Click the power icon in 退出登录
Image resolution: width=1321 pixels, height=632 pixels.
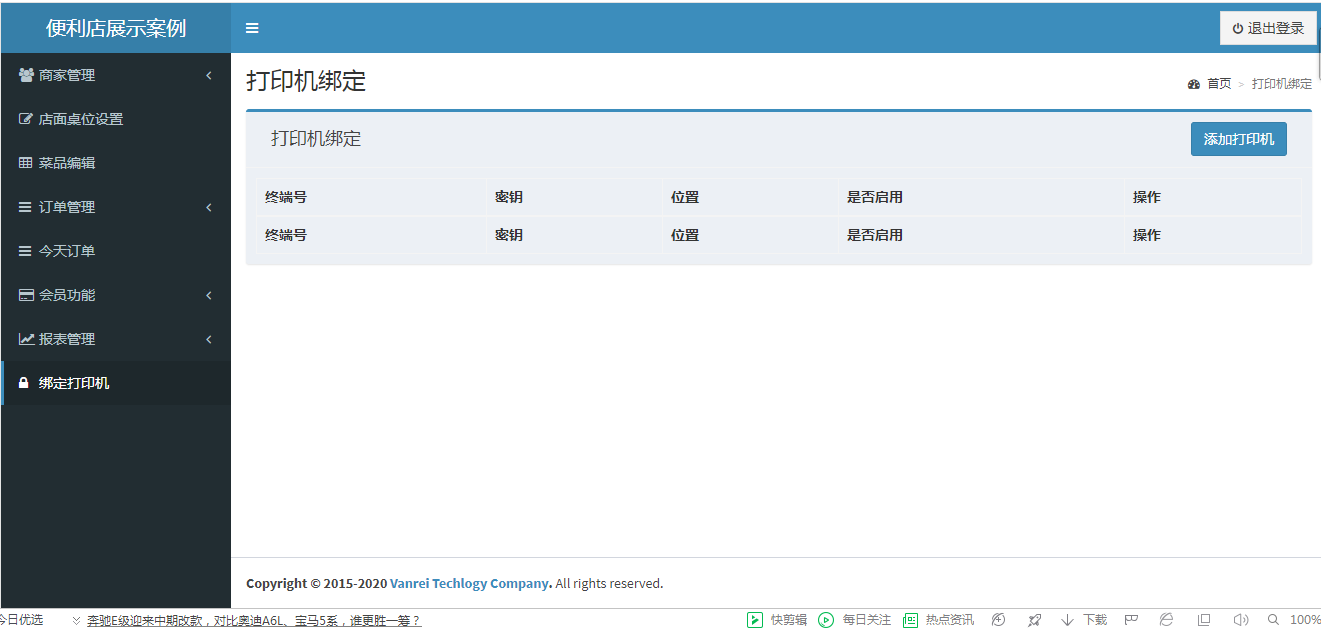(x=1238, y=29)
